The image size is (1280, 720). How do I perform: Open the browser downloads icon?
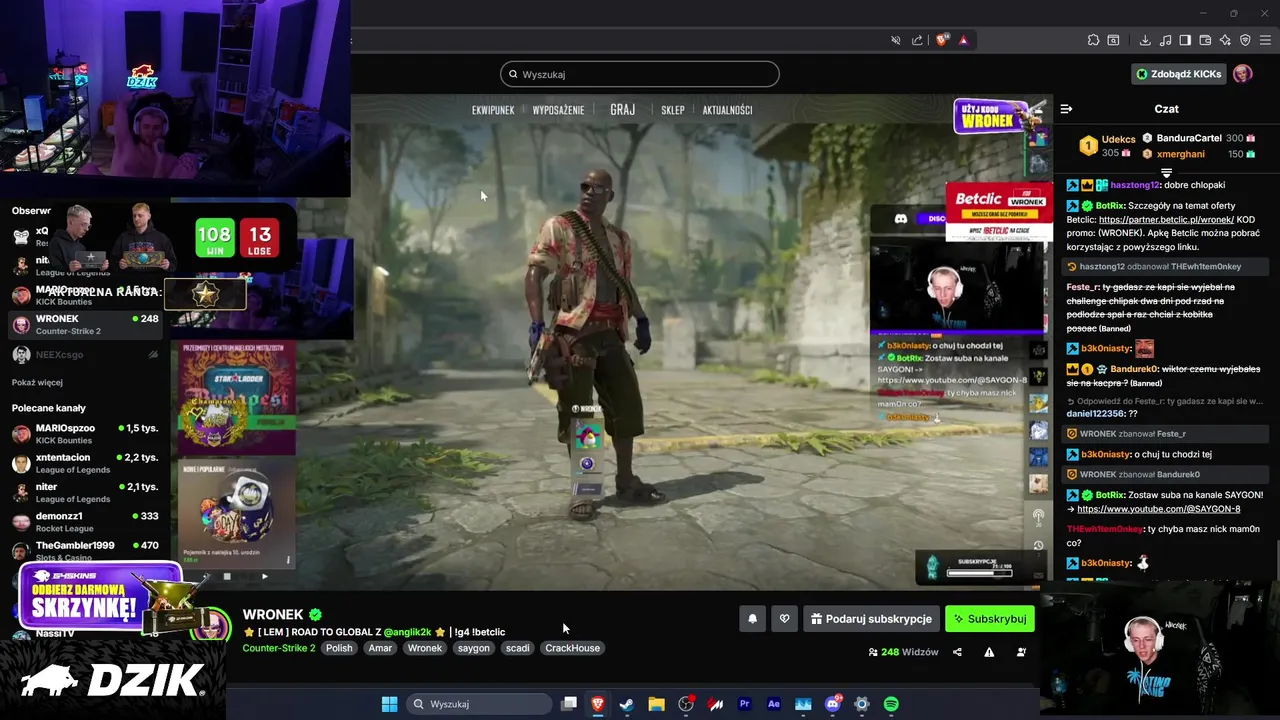click(x=1145, y=40)
